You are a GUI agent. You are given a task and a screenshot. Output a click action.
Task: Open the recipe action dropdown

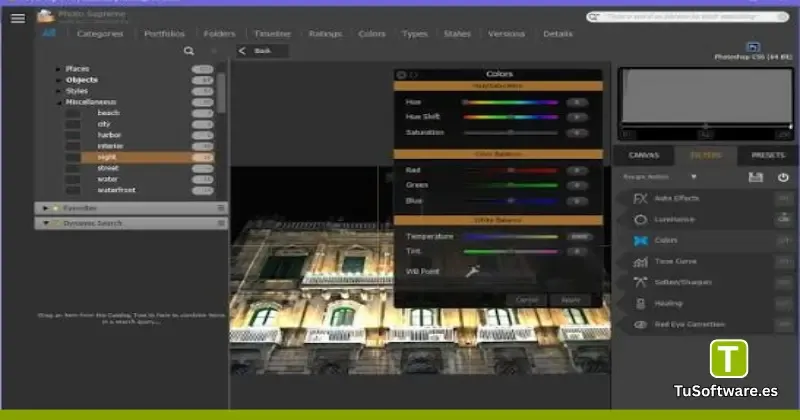[693, 177]
